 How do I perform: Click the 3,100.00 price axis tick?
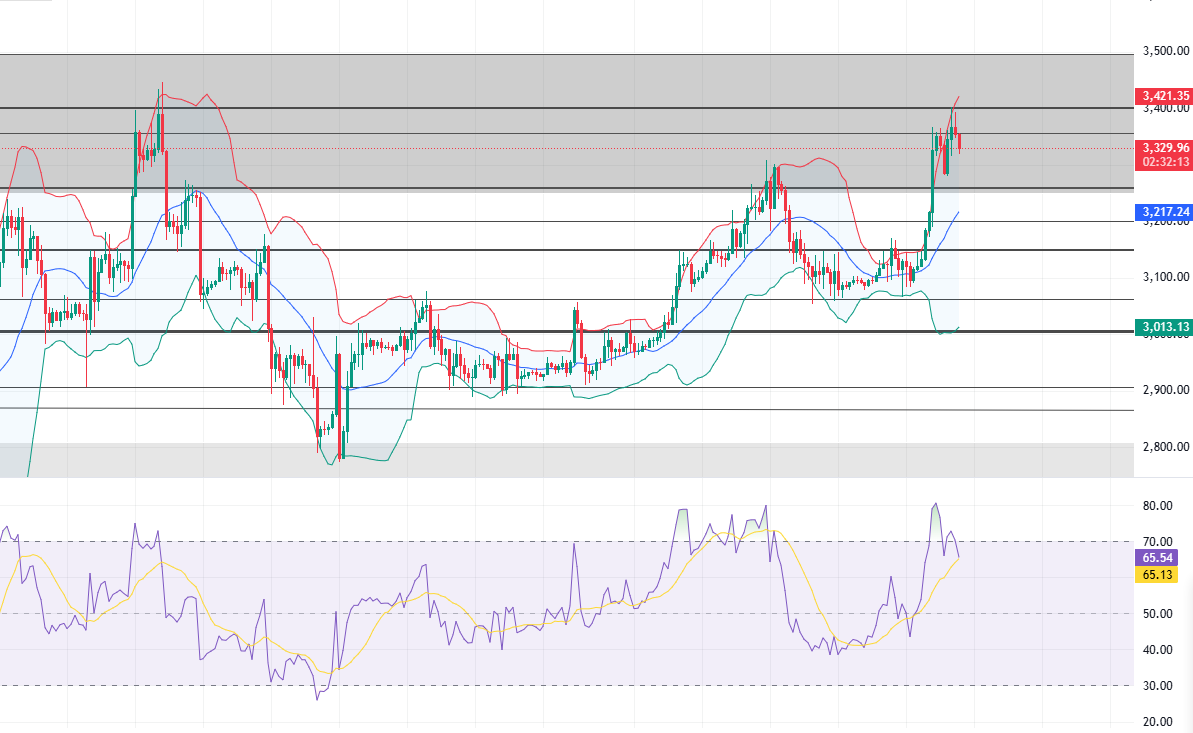click(x=1165, y=277)
